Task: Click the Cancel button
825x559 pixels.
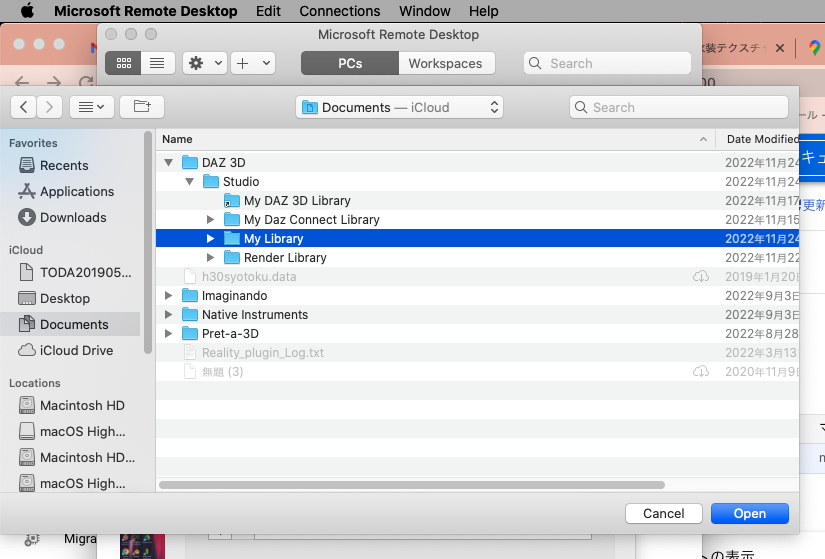Action: click(663, 513)
